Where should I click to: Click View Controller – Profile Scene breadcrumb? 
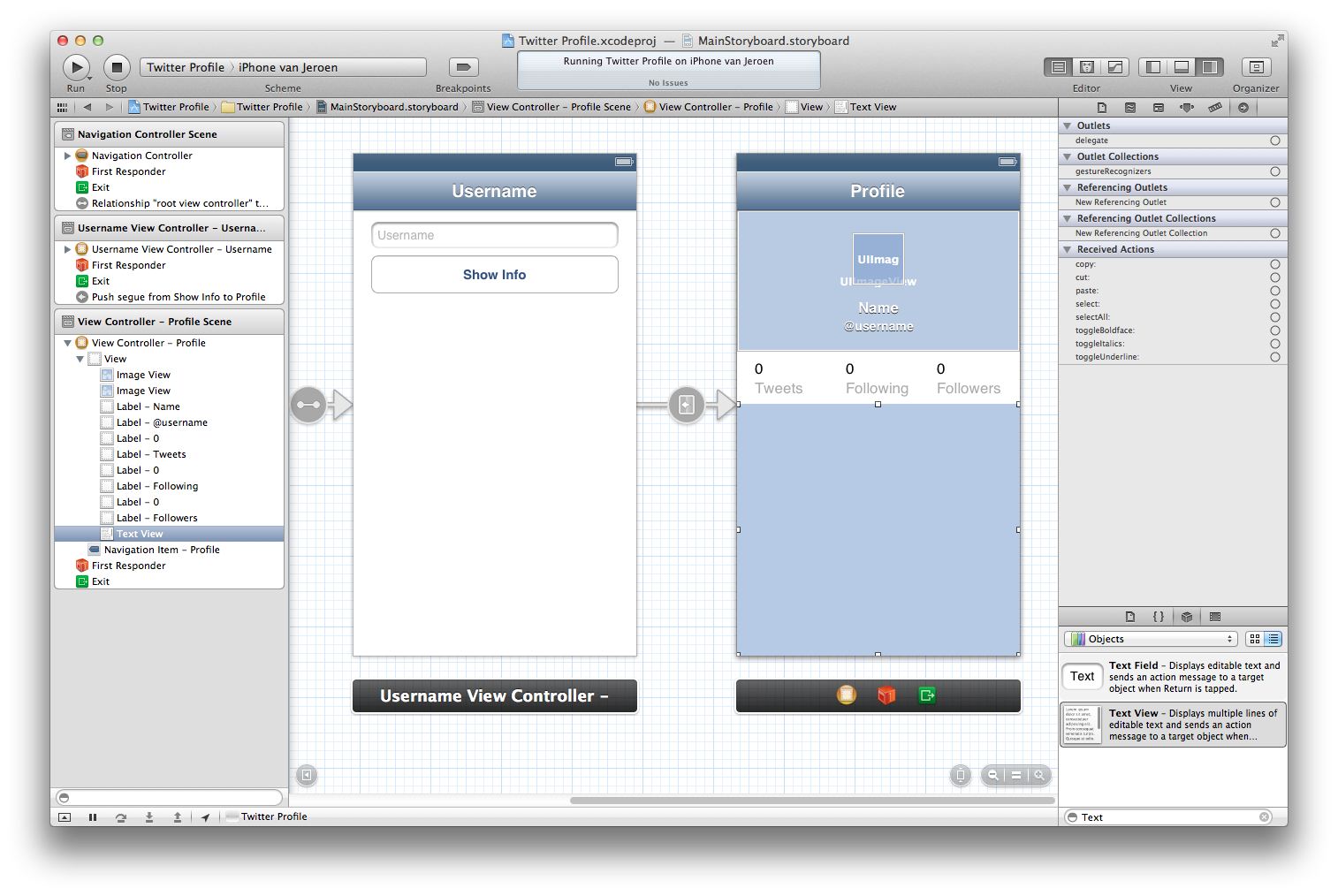551,107
